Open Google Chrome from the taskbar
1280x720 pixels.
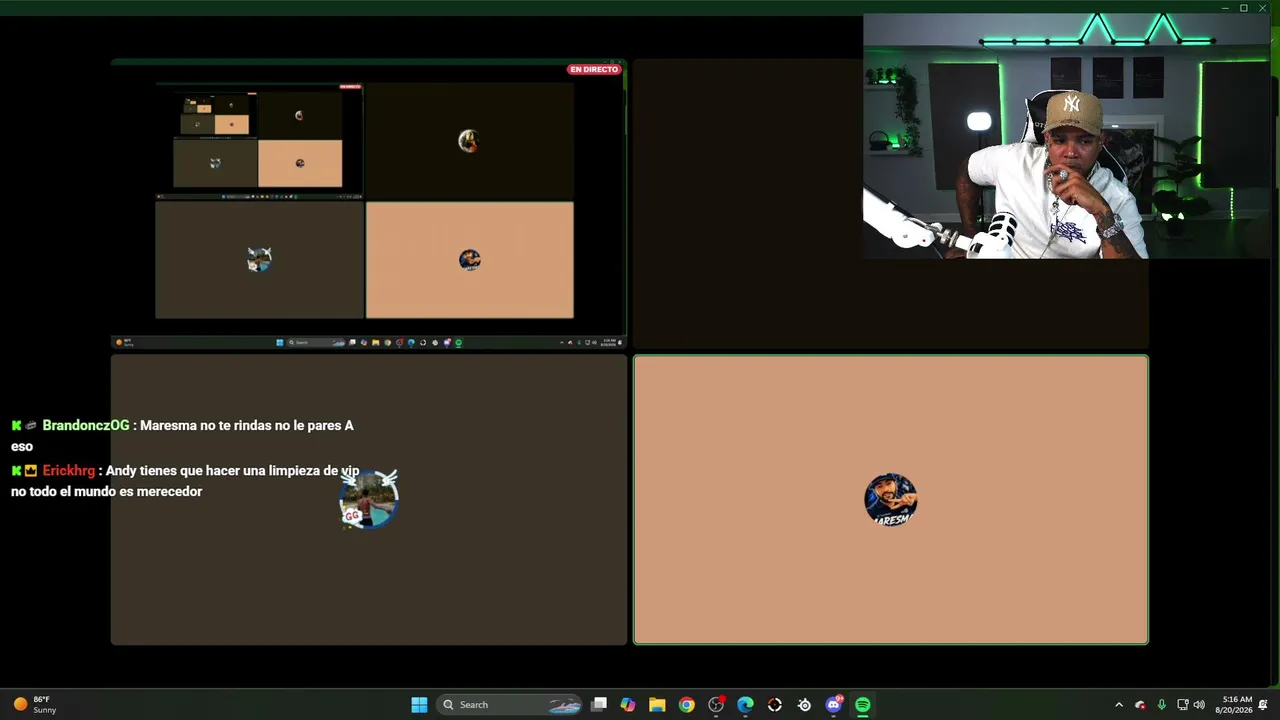(x=686, y=705)
